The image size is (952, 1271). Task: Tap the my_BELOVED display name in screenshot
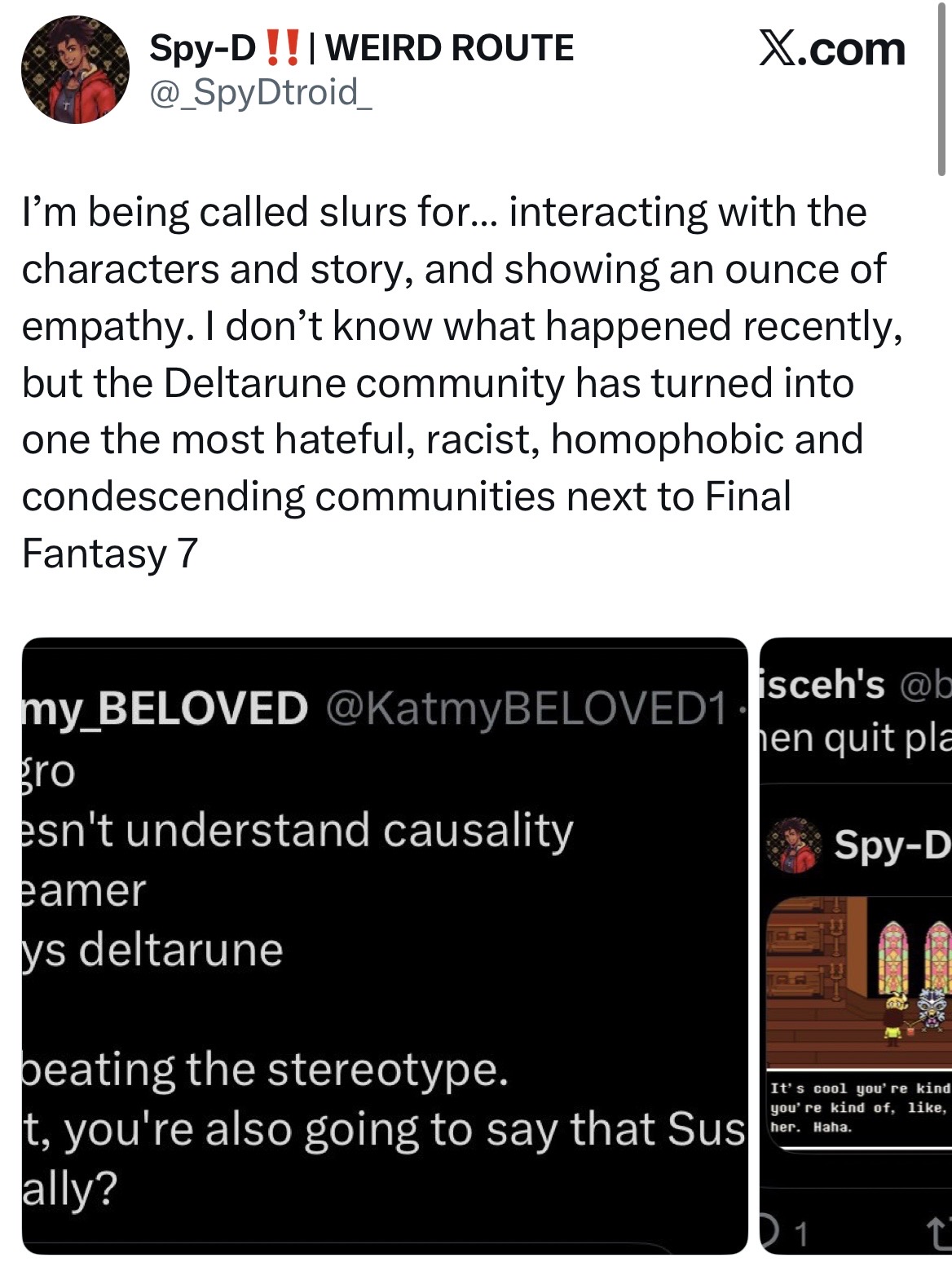[x=165, y=708]
